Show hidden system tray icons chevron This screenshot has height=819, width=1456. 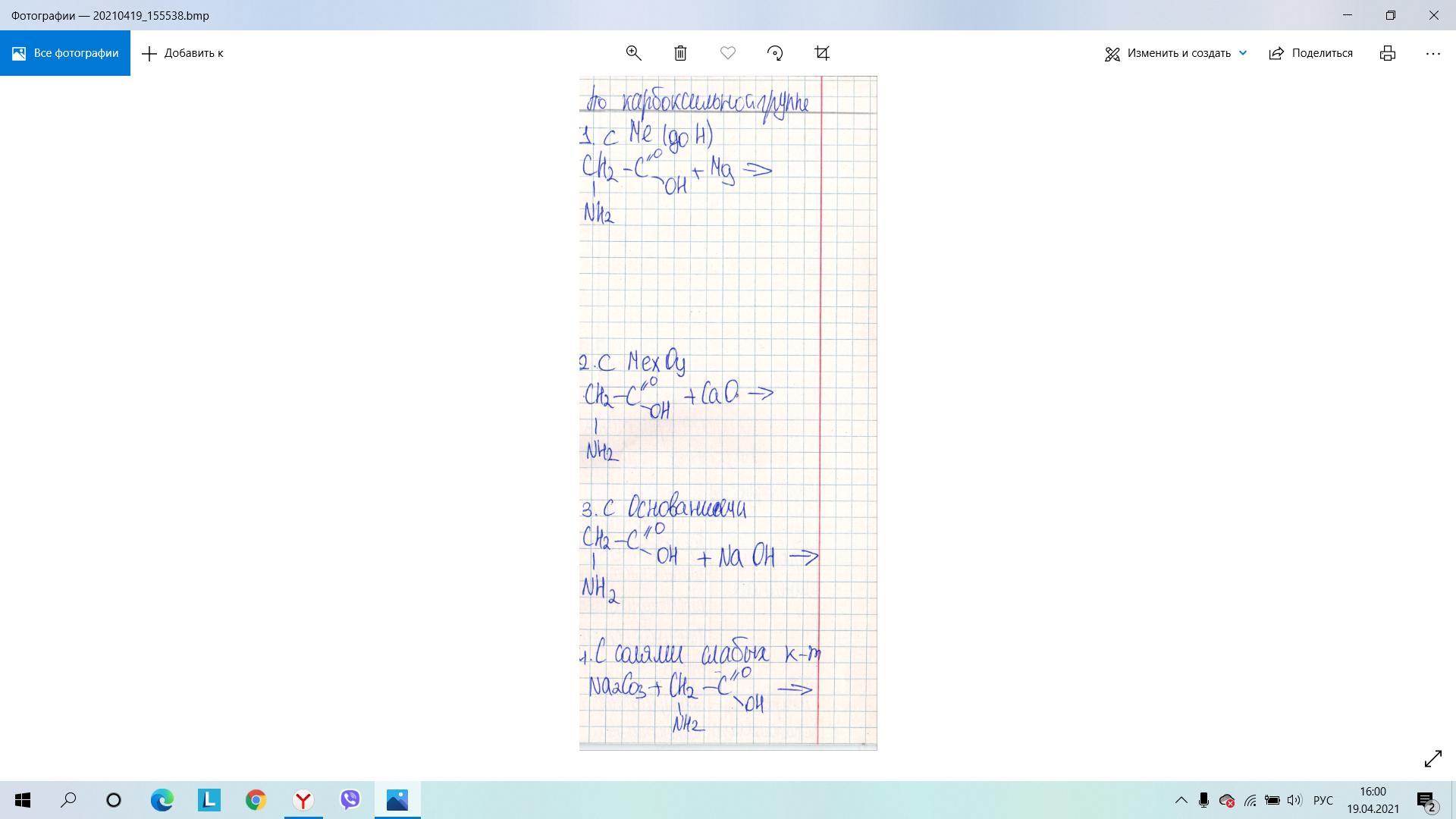click(x=1181, y=800)
